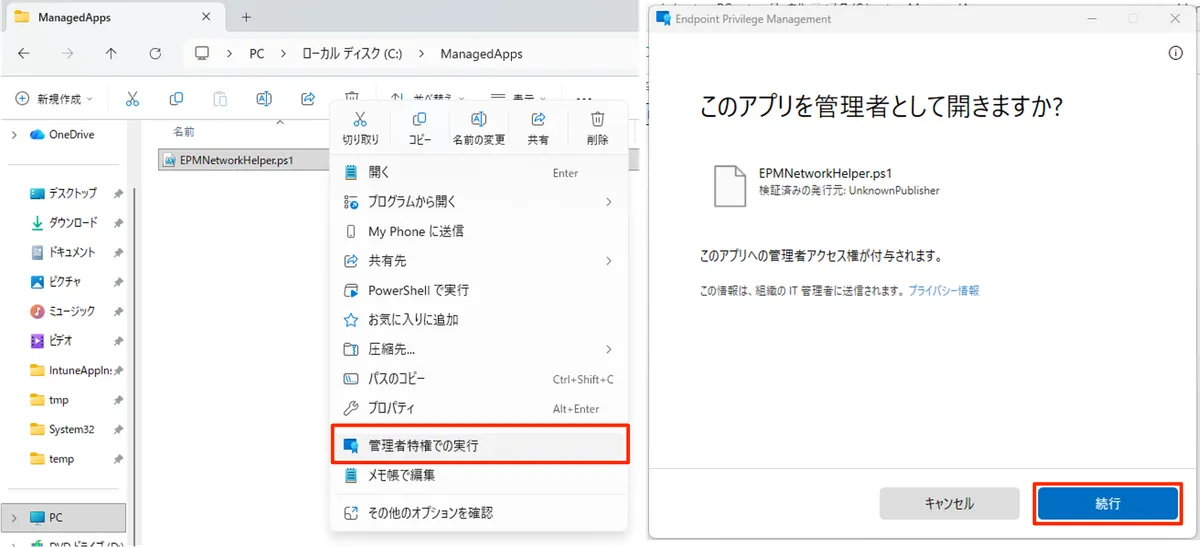Screen dimensions: 1200x547
Task: Choose パスのコピー from context menu
Action: coord(479,379)
